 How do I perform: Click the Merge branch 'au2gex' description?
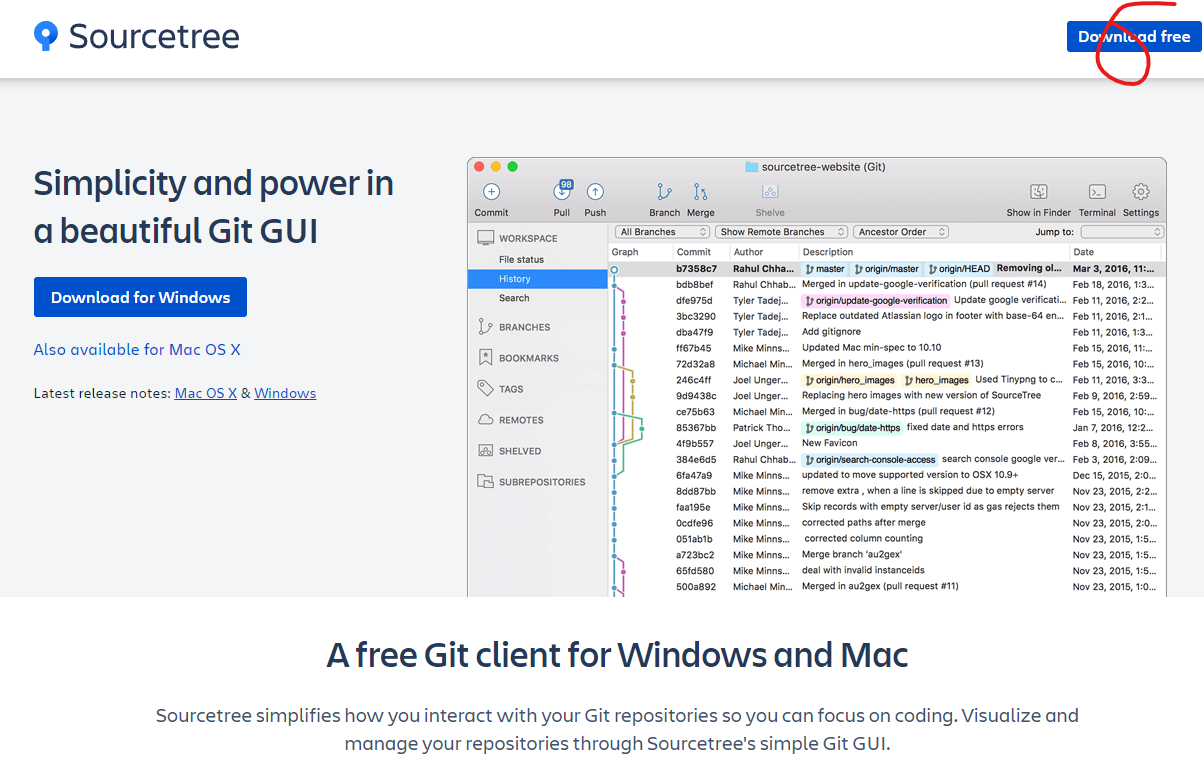tap(852, 554)
